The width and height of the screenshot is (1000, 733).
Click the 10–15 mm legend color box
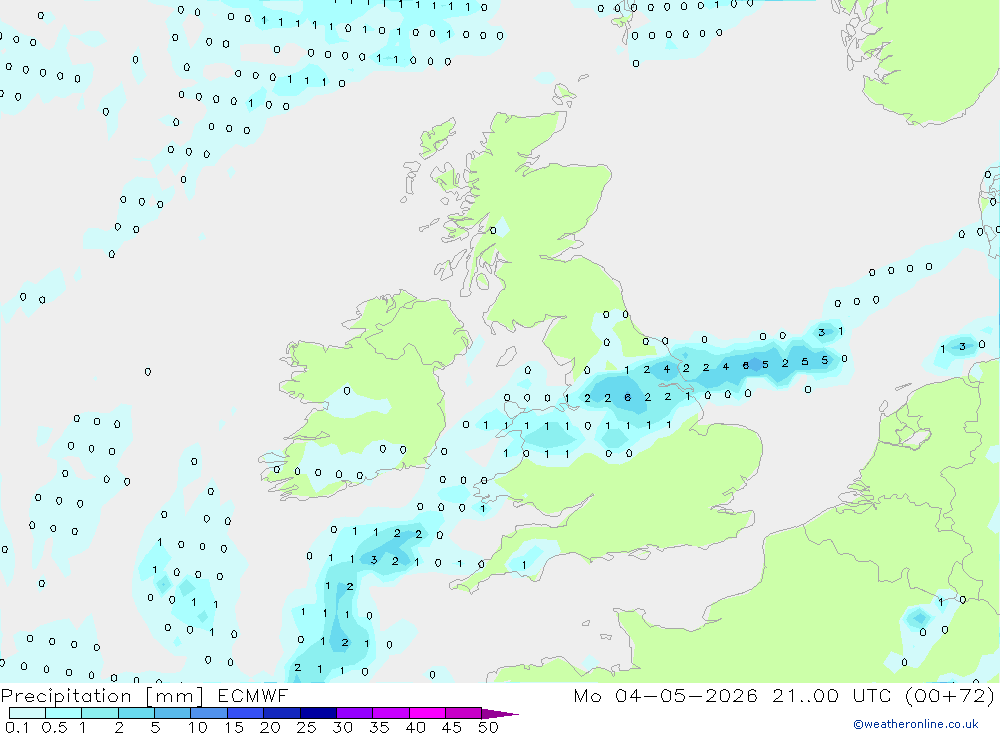click(x=209, y=713)
